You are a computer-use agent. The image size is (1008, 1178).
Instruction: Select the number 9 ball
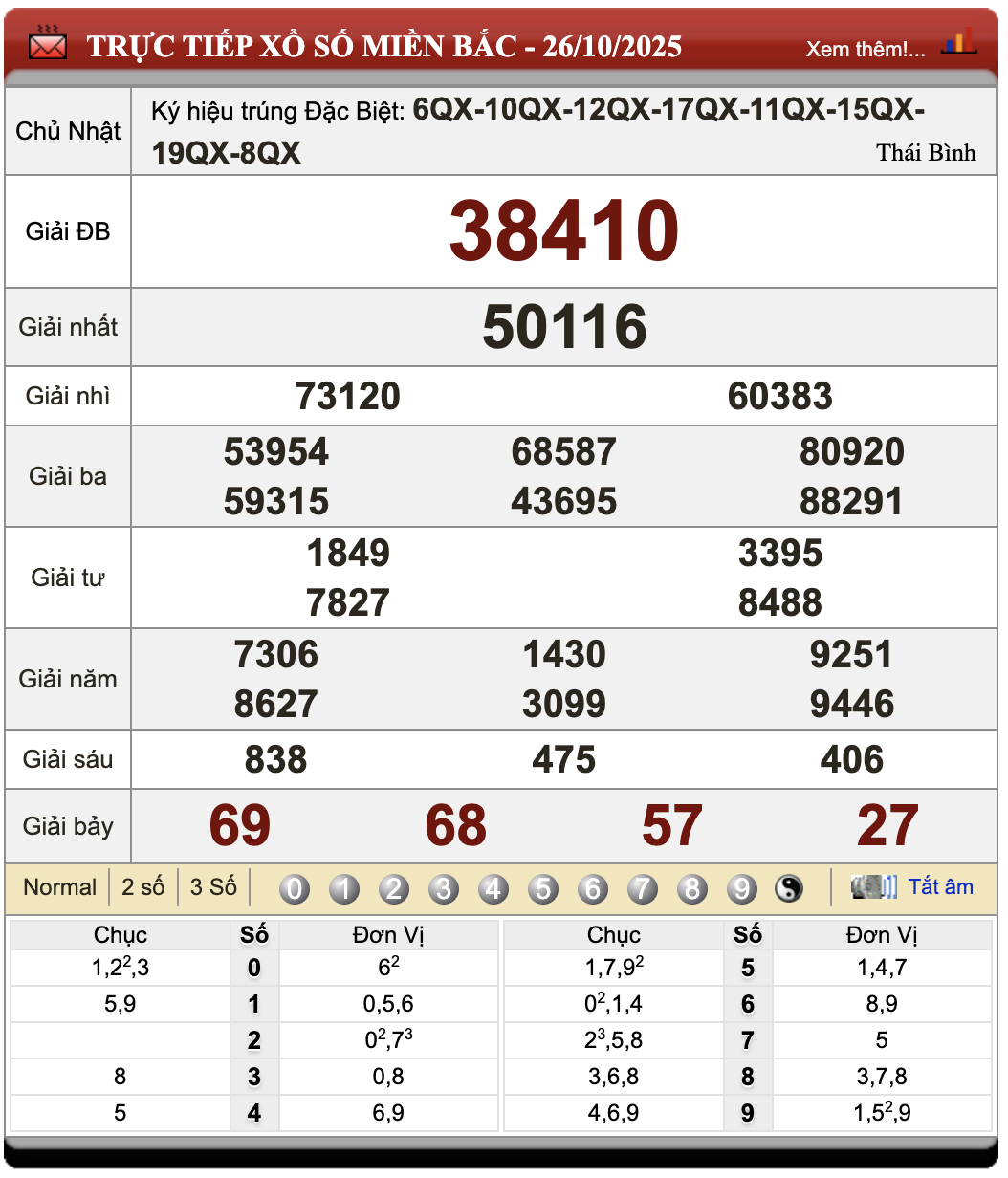[742, 888]
